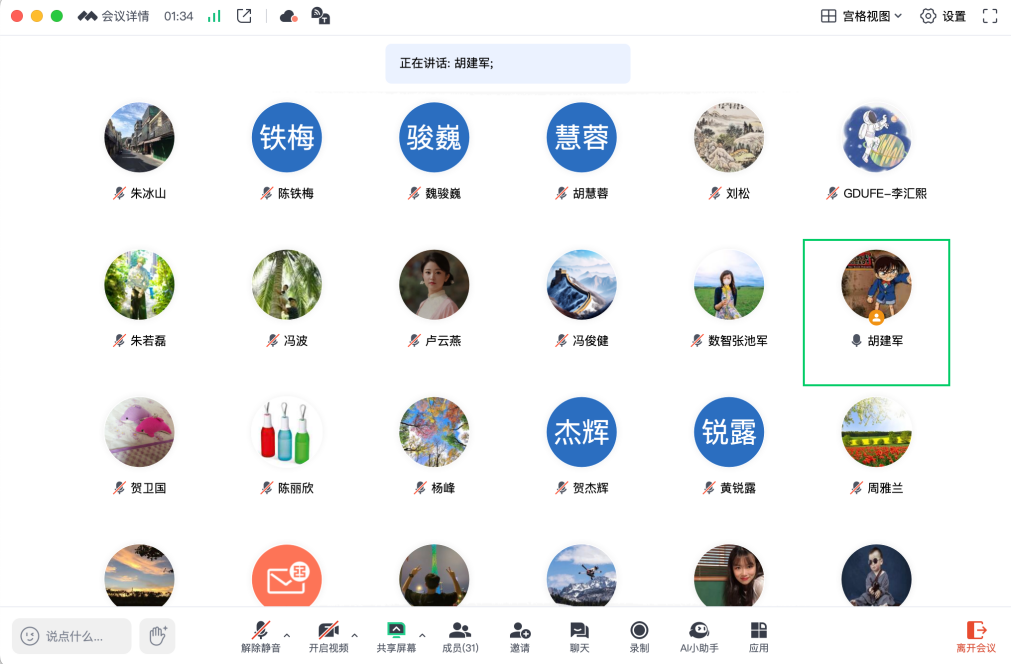Click the muted mic icon beside 周雅兰

coord(856,488)
